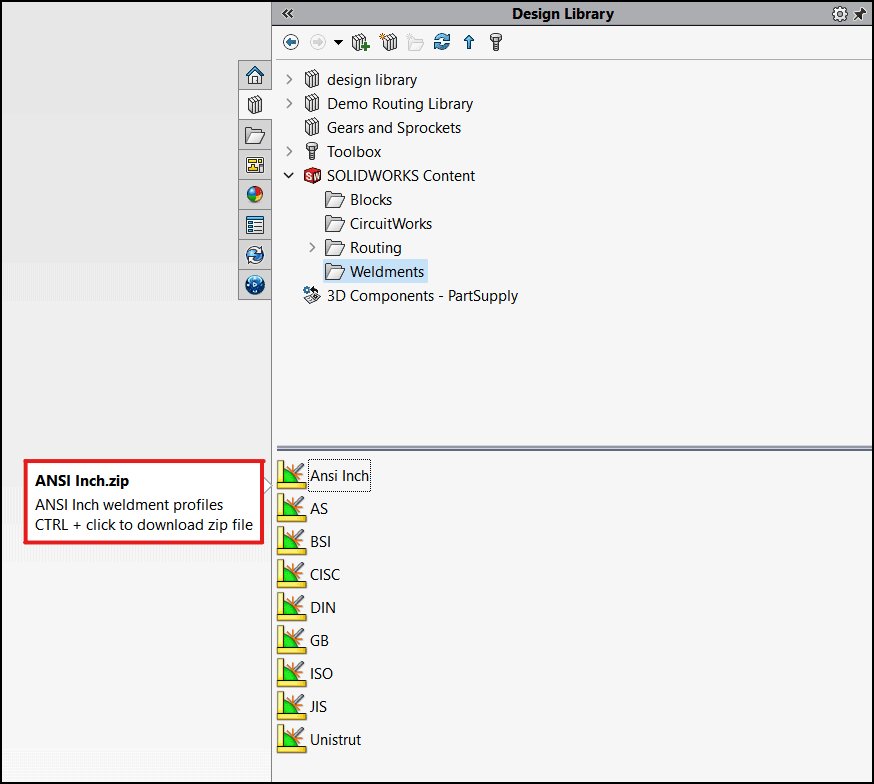Select design library tree item
The image size is (874, 784).
tap(372, 80)
